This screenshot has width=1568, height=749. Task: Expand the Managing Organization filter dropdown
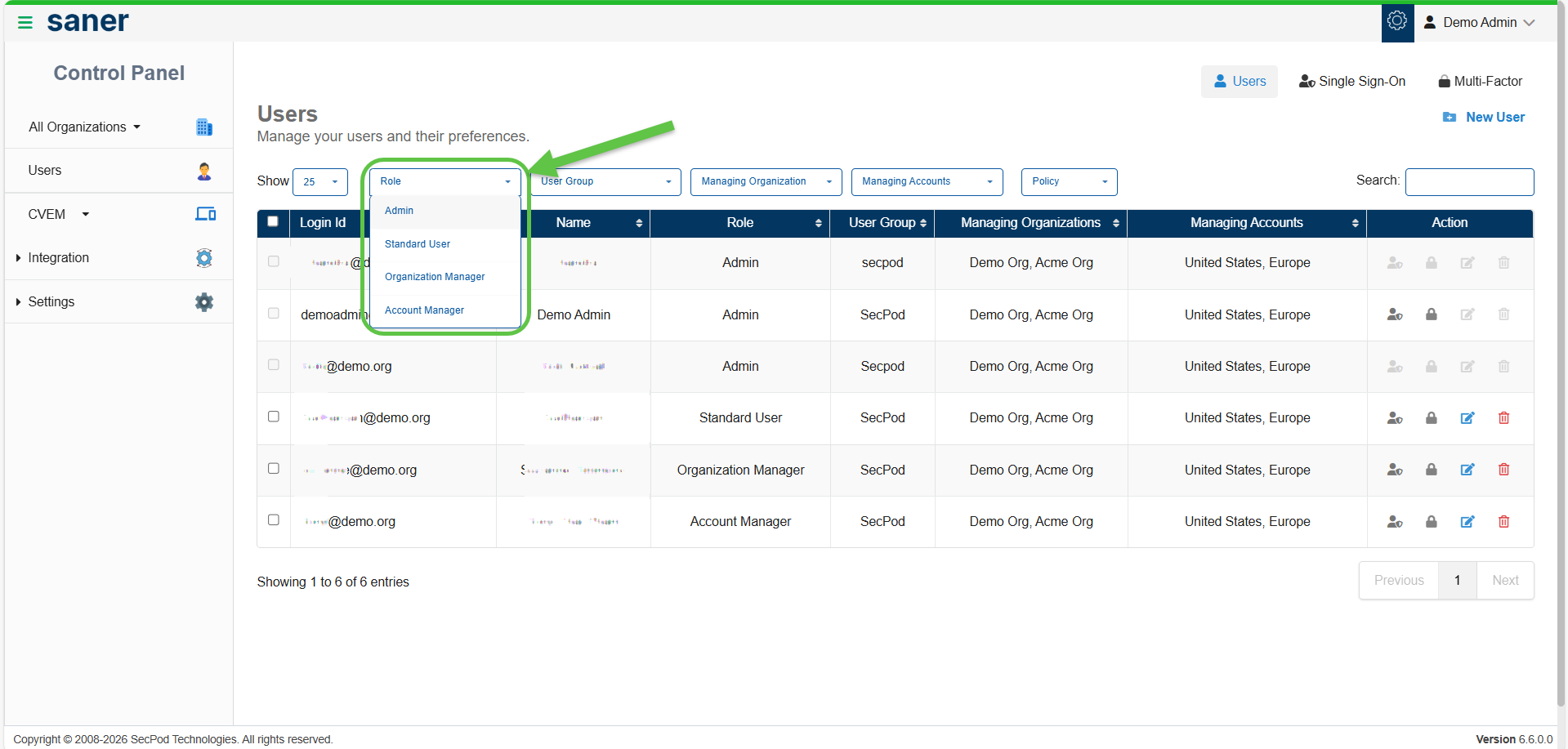click(766, 181)
